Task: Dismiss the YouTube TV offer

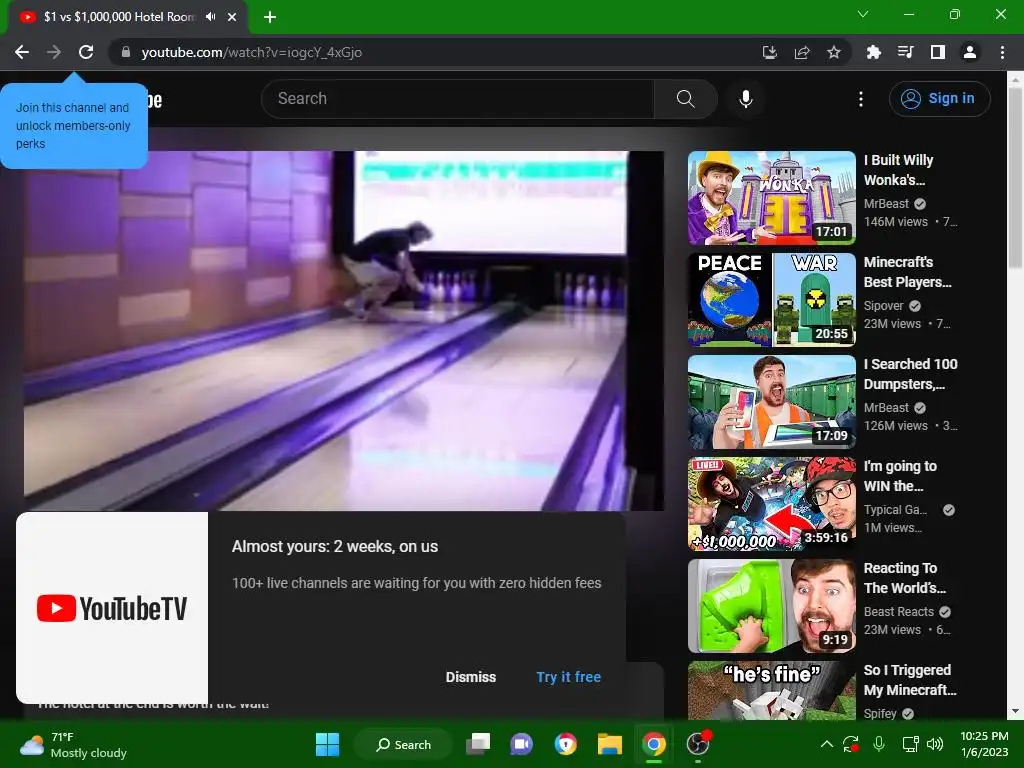Action: [471, 677]
